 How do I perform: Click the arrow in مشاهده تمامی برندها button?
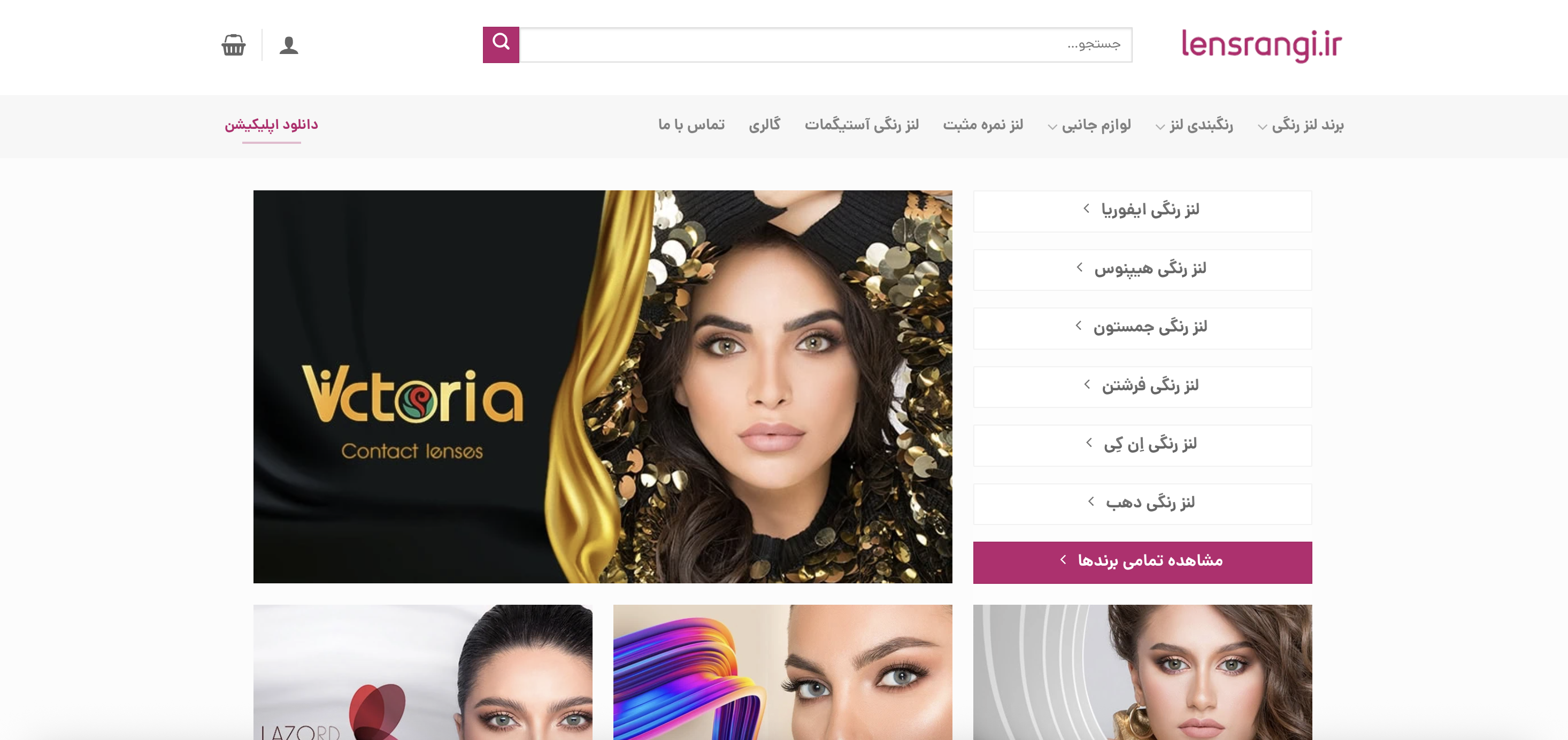(1063, 559)
